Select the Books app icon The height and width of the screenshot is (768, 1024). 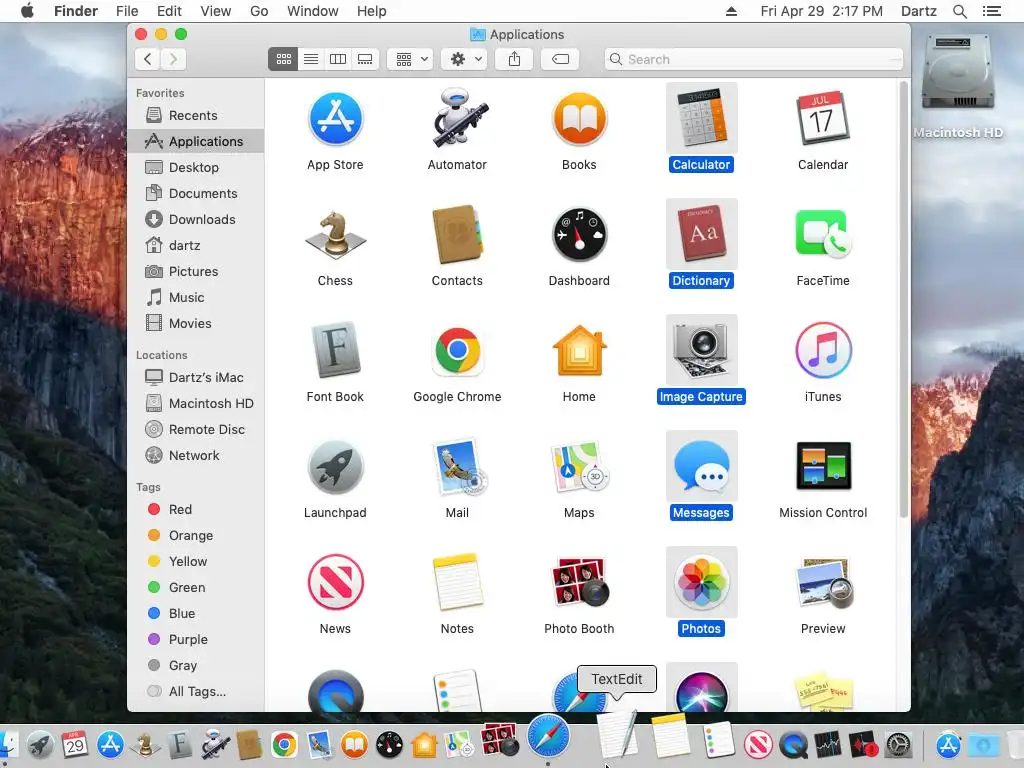coord(579,119)
